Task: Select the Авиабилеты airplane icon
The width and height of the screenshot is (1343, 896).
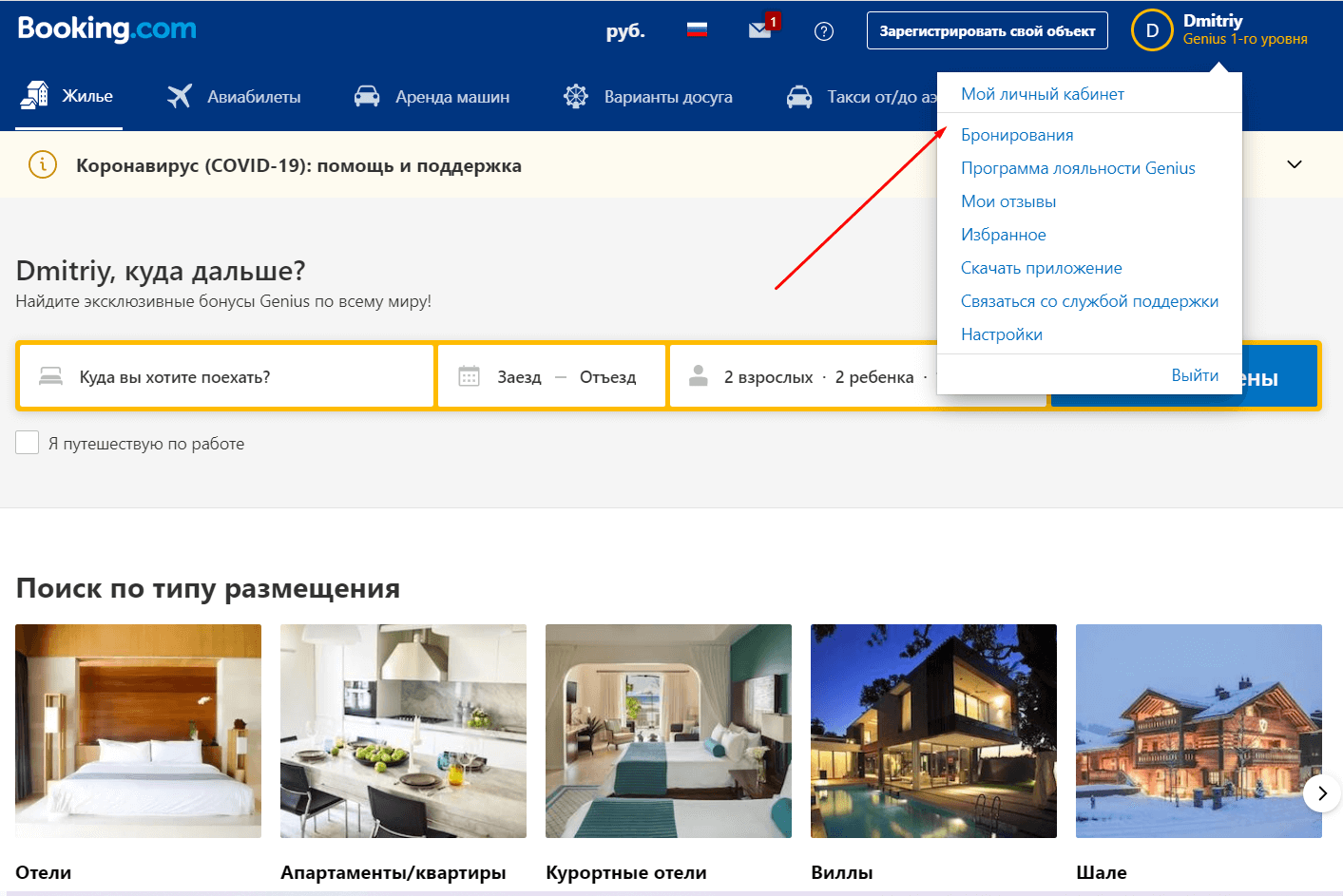Action: (179, 96)
